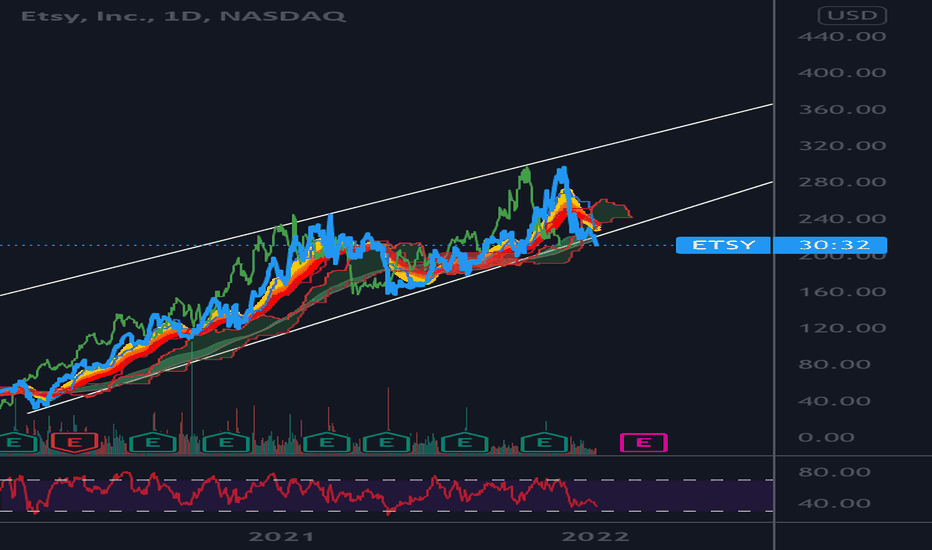Open green earnings marker just right of red one
932x550 pixels.
click(x=153, y=443)
